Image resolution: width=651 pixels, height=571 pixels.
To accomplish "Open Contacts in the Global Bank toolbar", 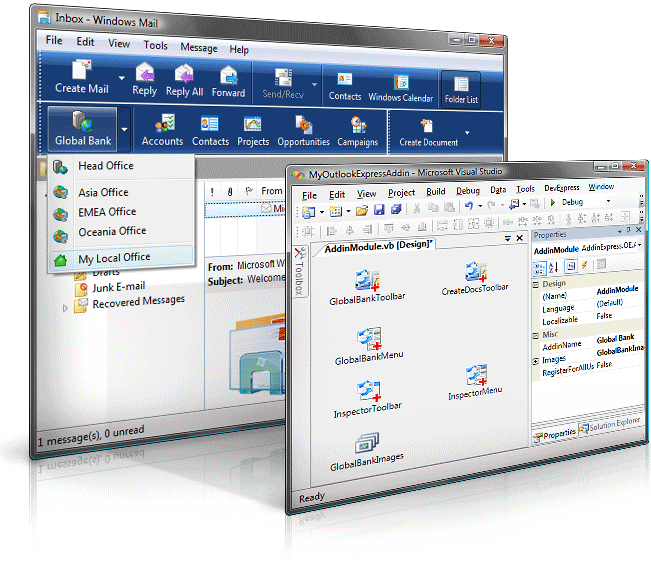I will click(210, 131).
